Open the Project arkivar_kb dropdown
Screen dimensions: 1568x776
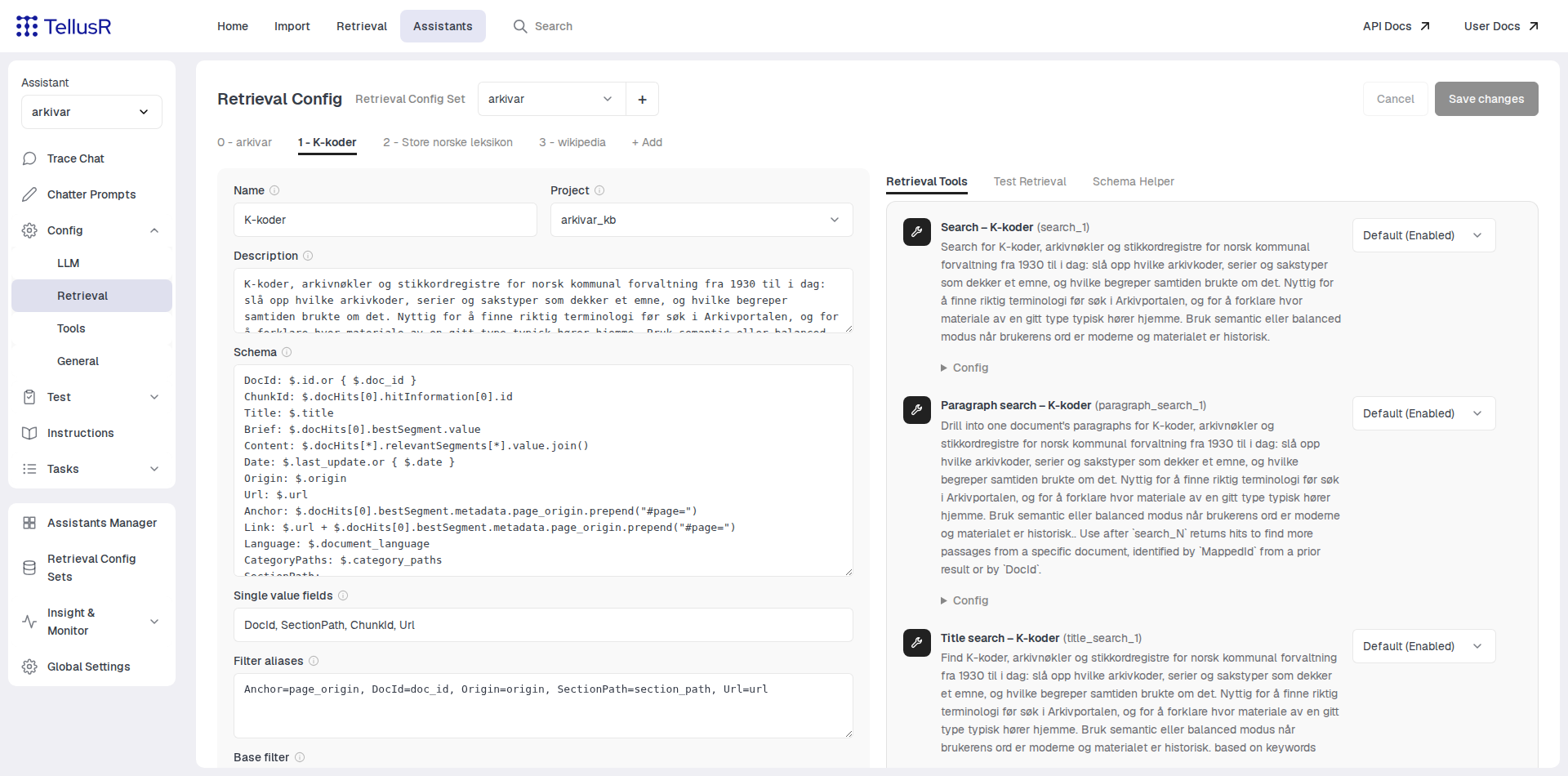[x=702, y=220]
